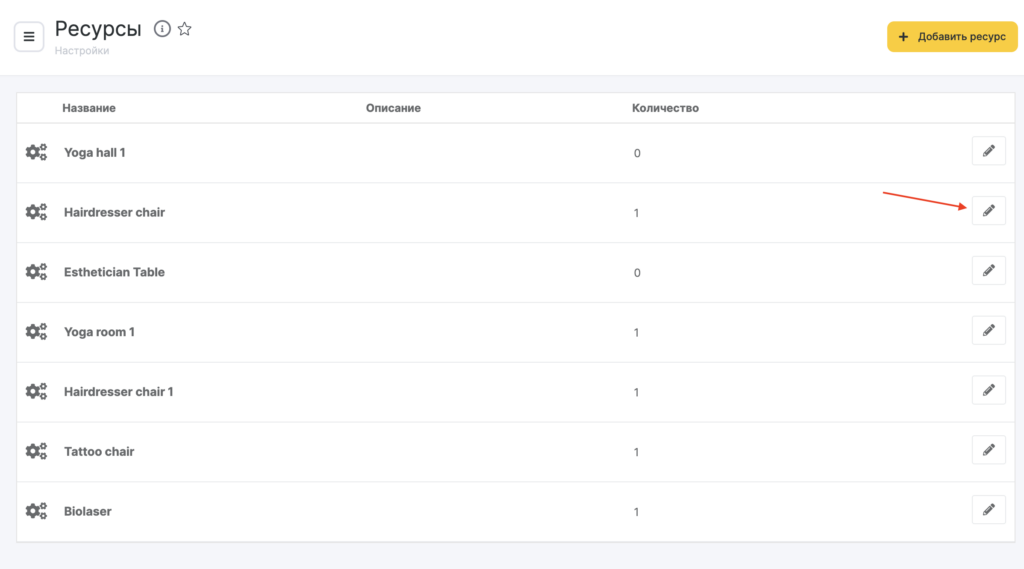Select the Yoga room 1 name
Screen dimensions: 1024x569
99,332
